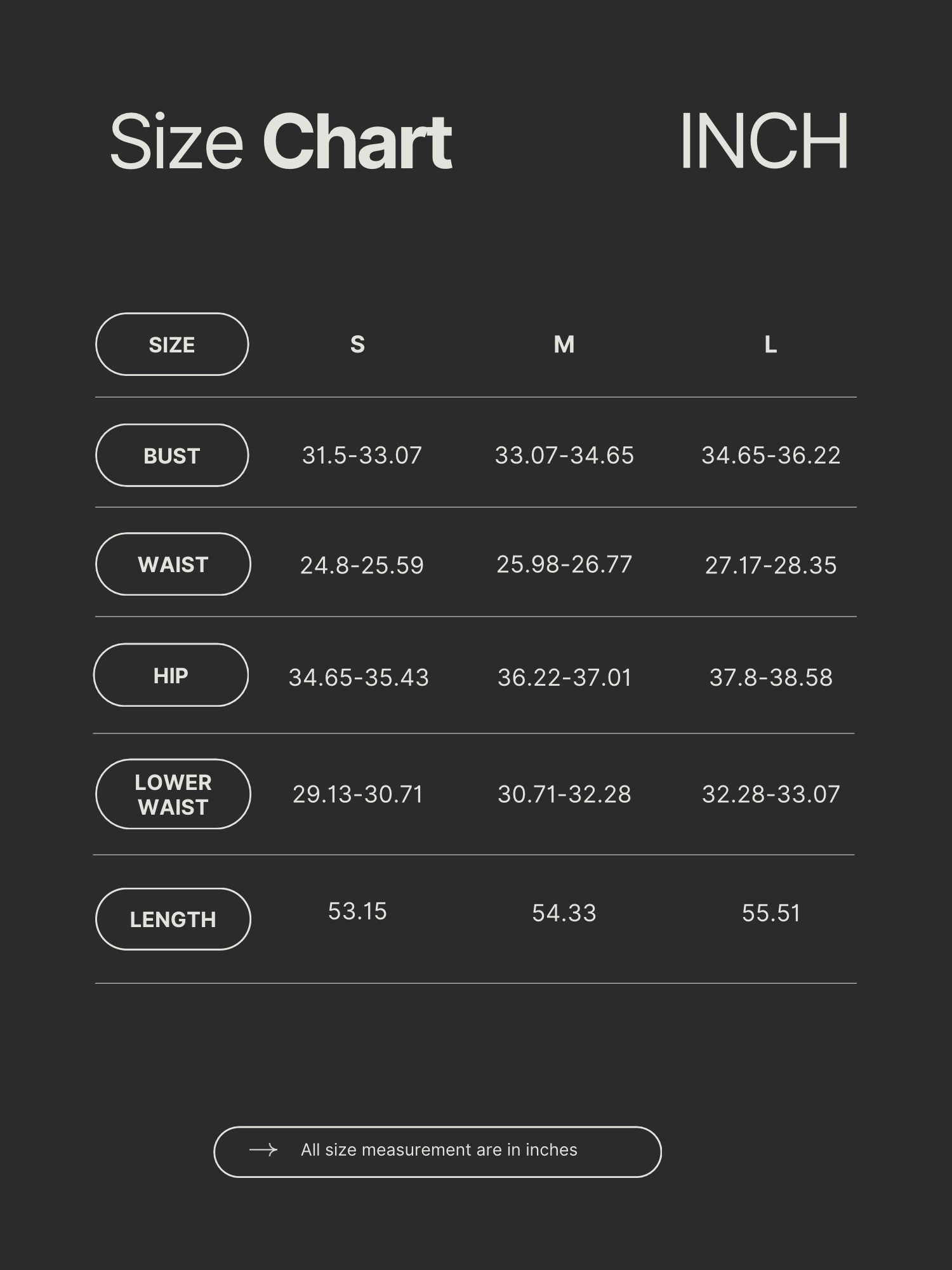Select the M size column header
952x1270 pixels.
(x=564, y=344)
